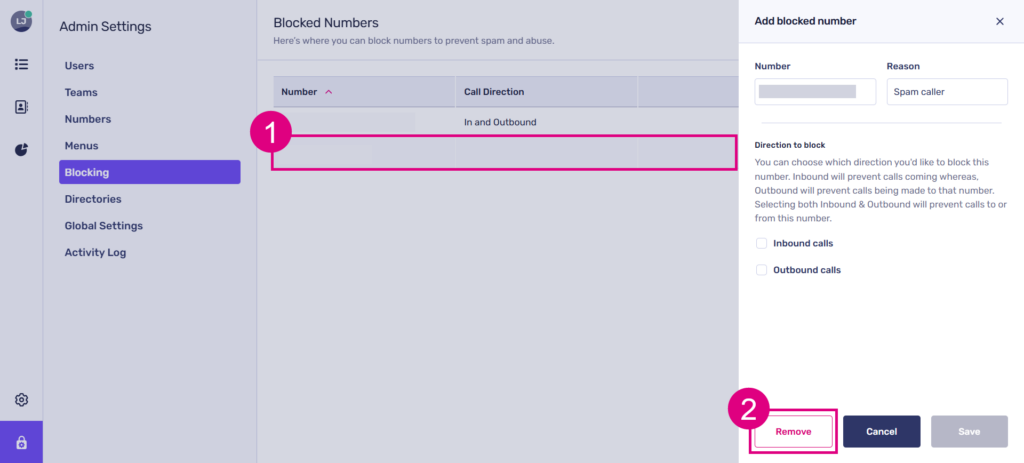The height and width of the screenshot is (463, 1024).
Task: Enable the Inbound calls checkbox
Action: 762,243
